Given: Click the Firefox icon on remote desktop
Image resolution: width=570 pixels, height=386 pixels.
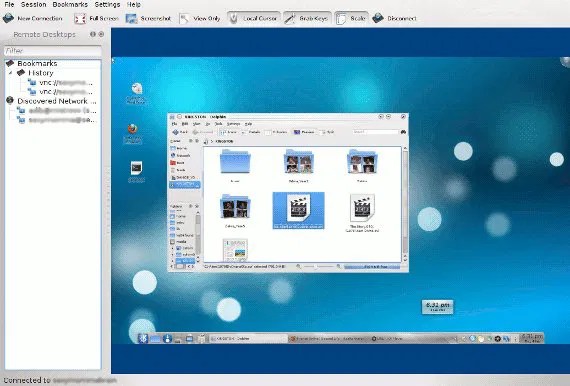Looking at the screenshot, I should pyautogui.click(x=133, y=133).
